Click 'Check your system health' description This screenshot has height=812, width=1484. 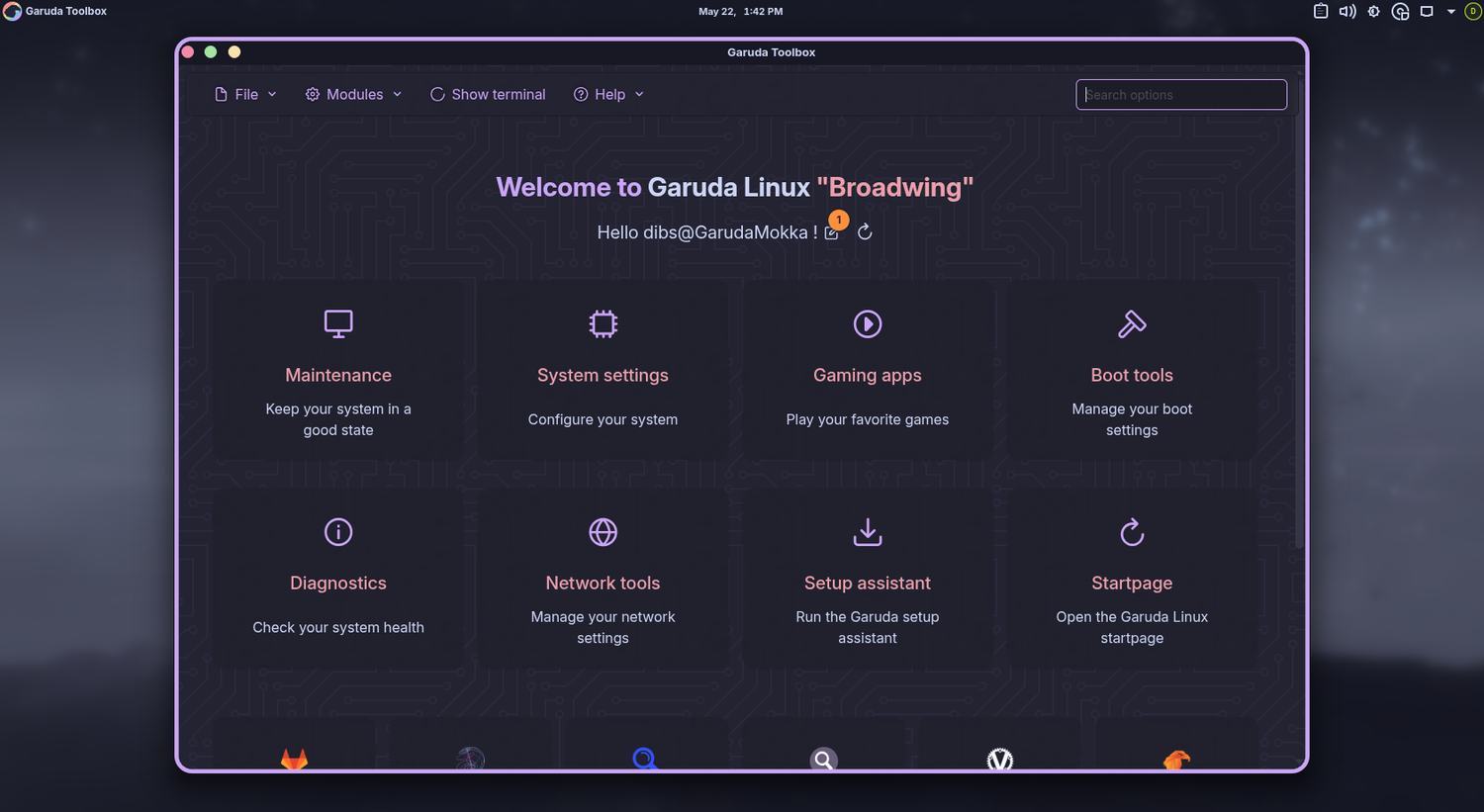point(338,627)
